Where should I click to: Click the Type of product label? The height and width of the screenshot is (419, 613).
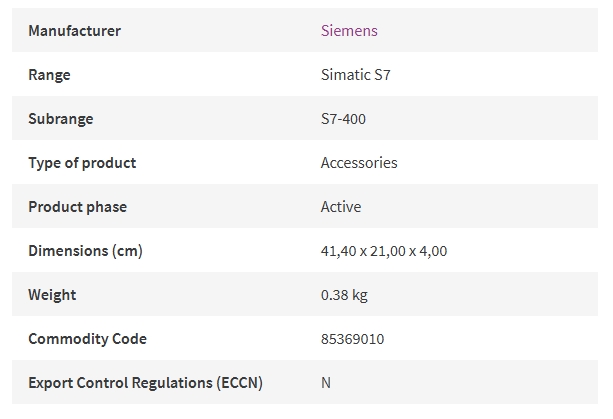coord(82,163)
